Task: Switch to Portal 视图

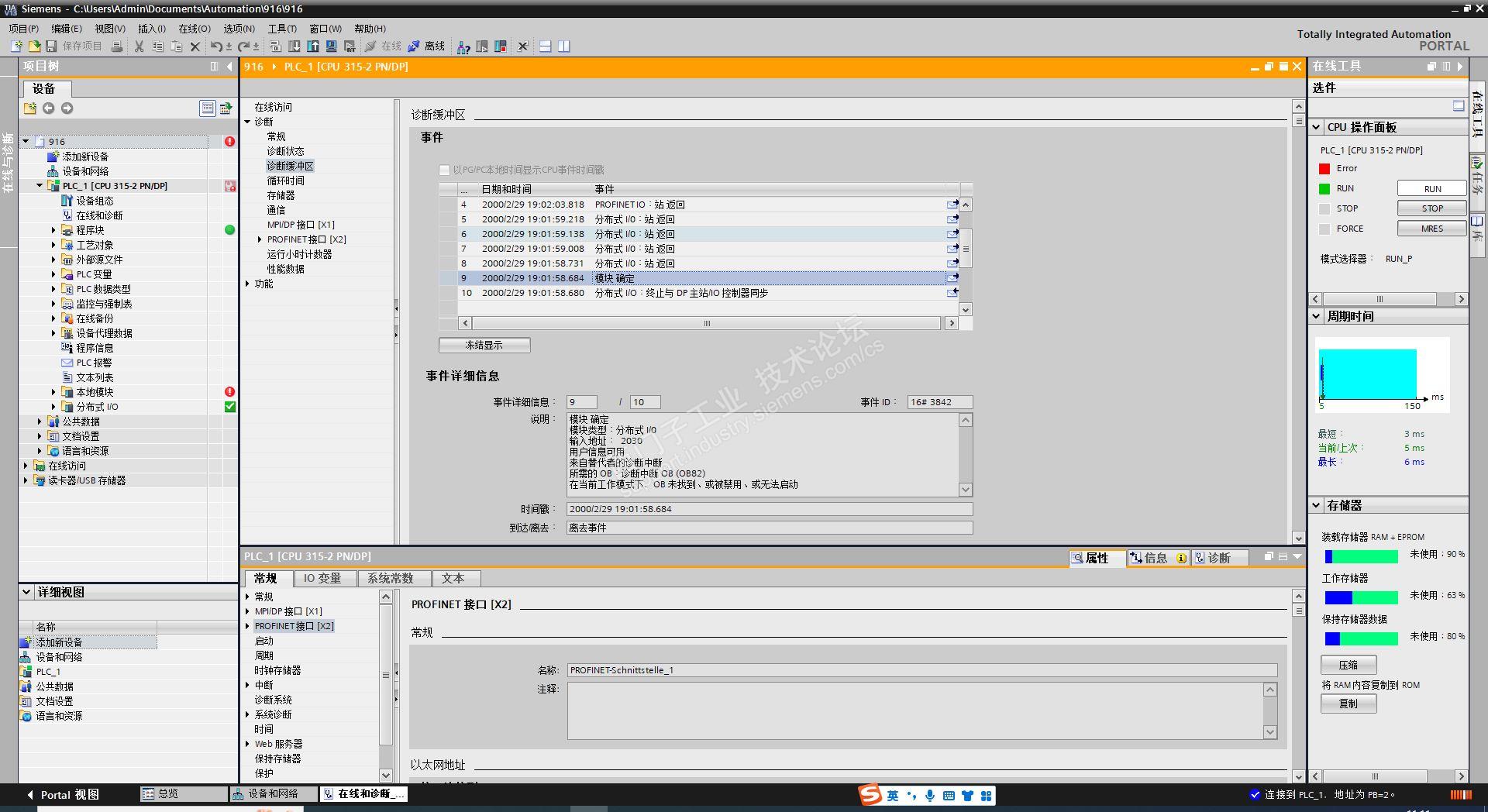Action: [x=63, y=795]
